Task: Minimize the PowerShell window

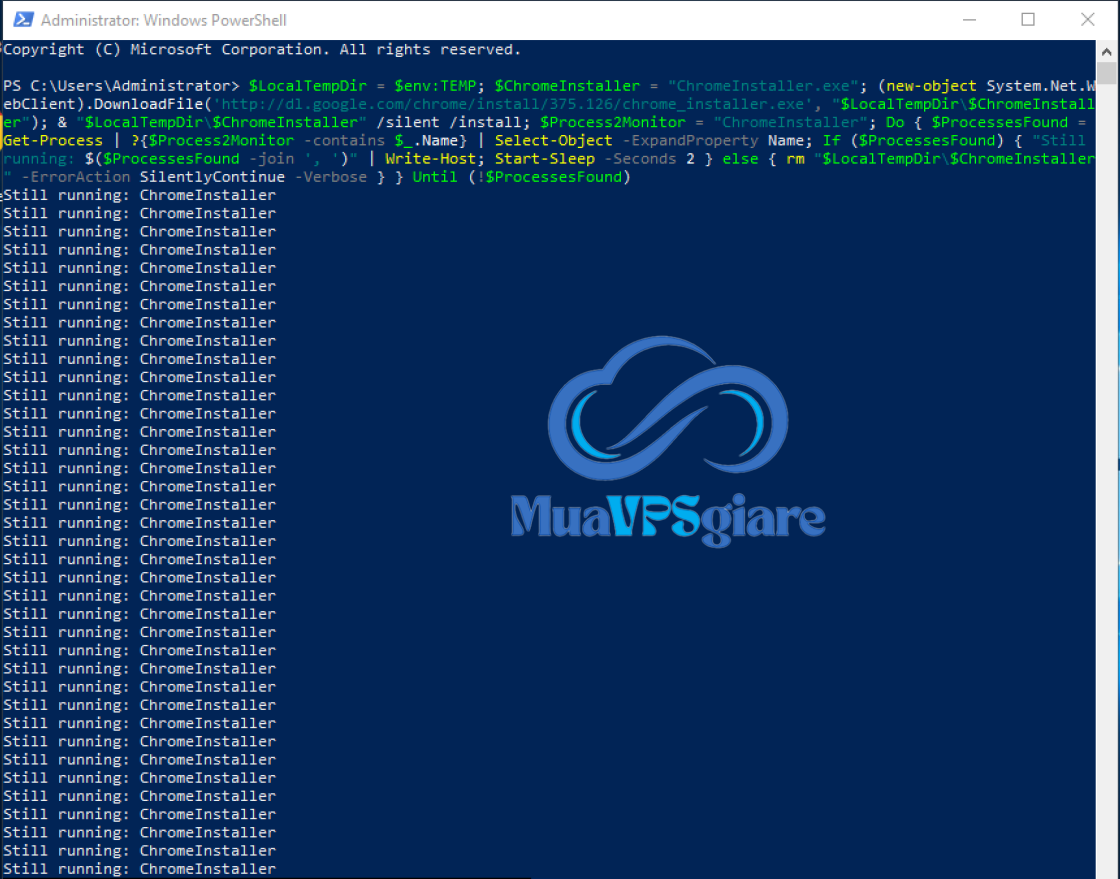Action: coord(967,19)
